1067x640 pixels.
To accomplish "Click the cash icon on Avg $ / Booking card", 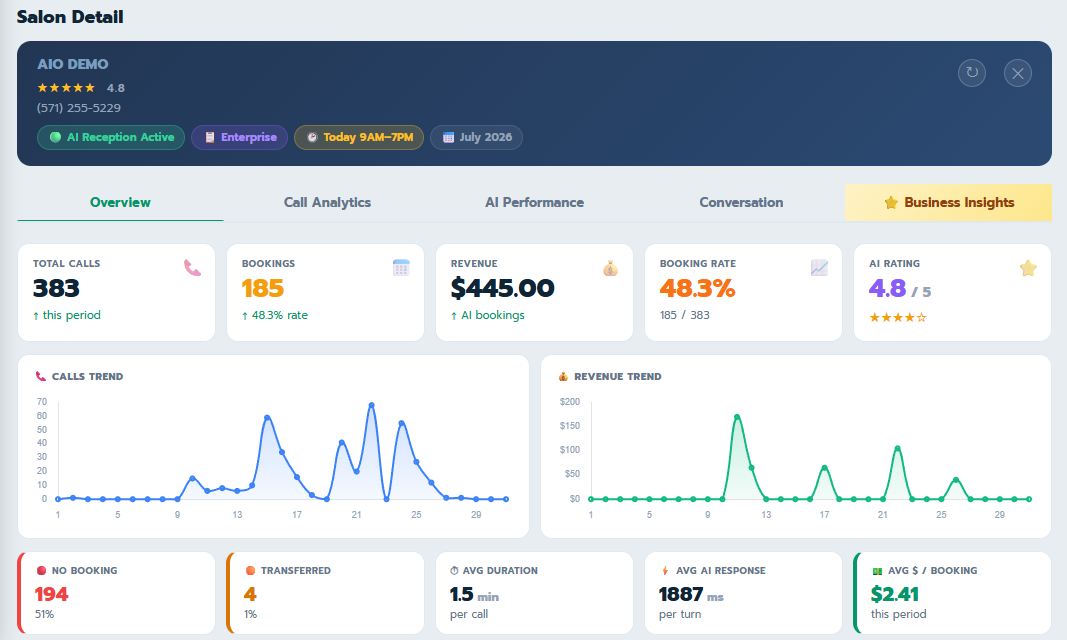I will [x=877, y=571].
